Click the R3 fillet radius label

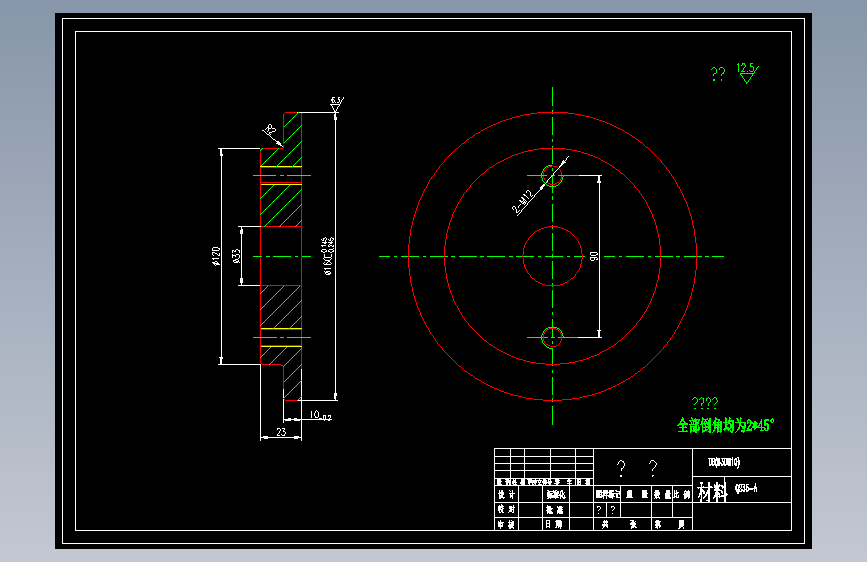tap(269, 131)
